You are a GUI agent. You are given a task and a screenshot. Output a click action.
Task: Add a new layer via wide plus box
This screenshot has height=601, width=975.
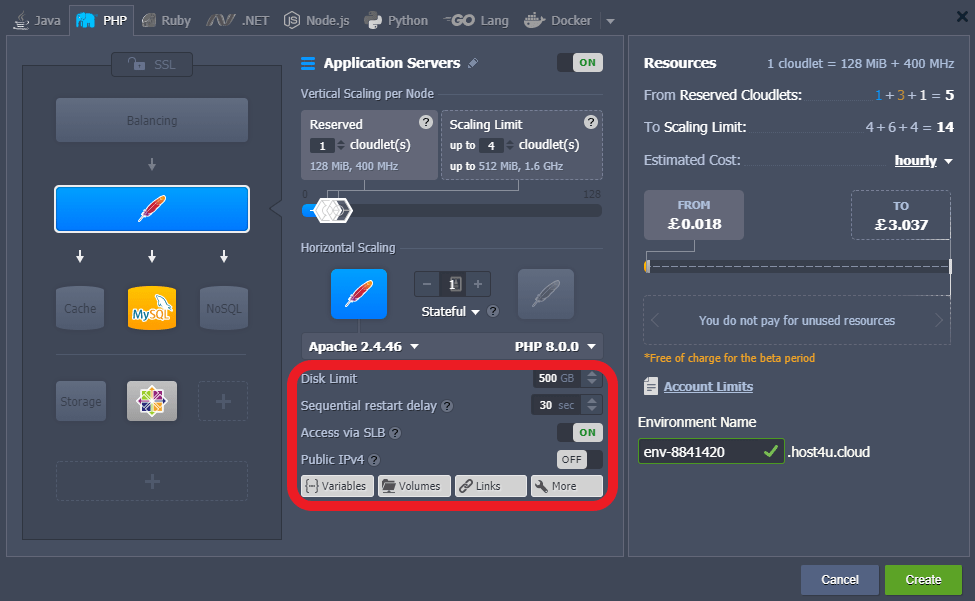click(x=152, y=481)
